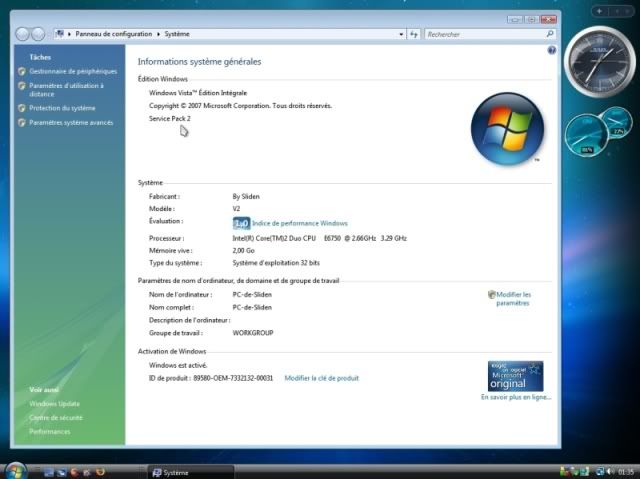The width and height of the screenshot is (640, 479).
Task: Click Système breadcrumb in address bar
Action: (177, 34)
